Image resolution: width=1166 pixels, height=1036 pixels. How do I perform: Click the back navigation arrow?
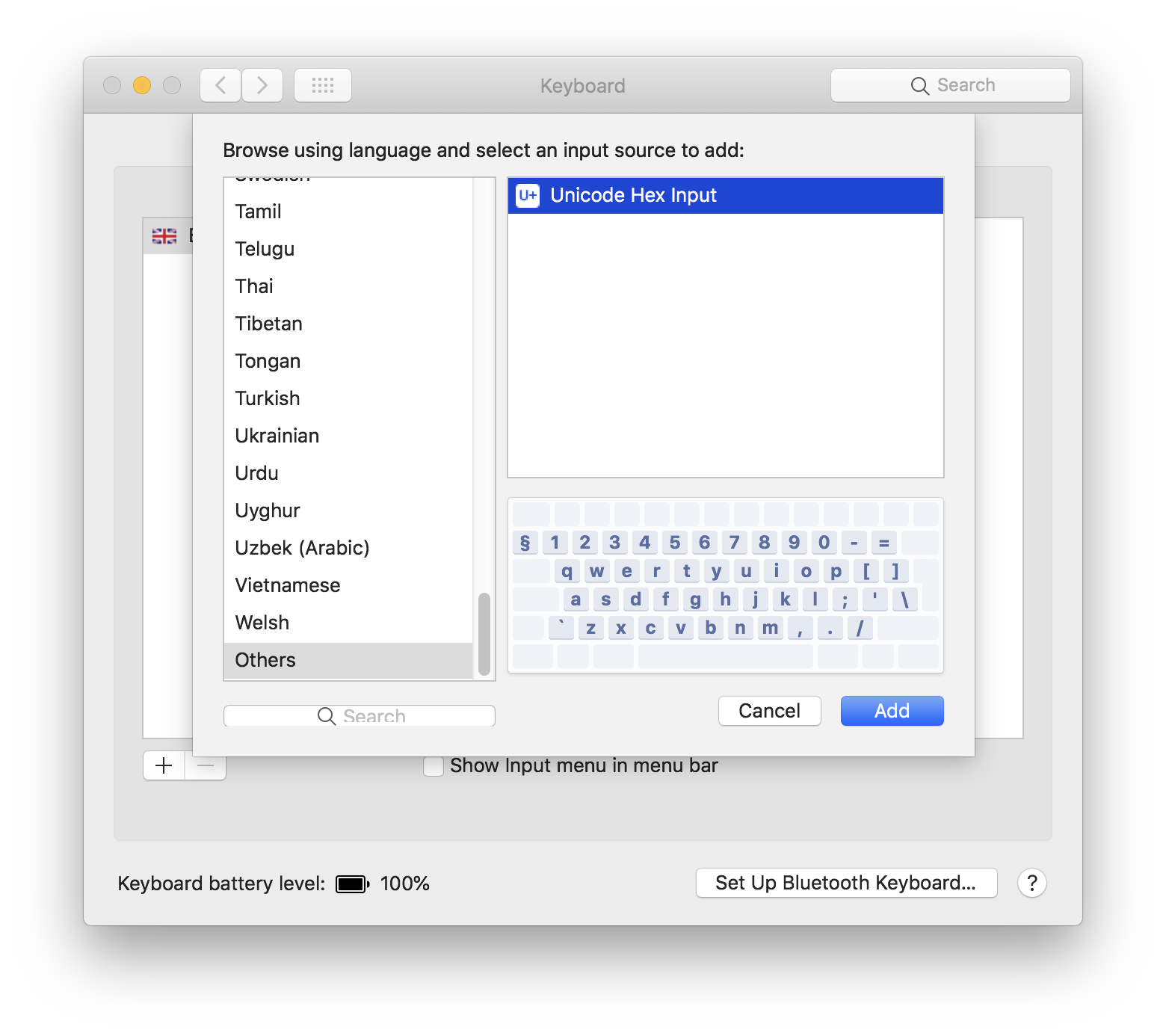pyautogui.click(x=220, y=85)
